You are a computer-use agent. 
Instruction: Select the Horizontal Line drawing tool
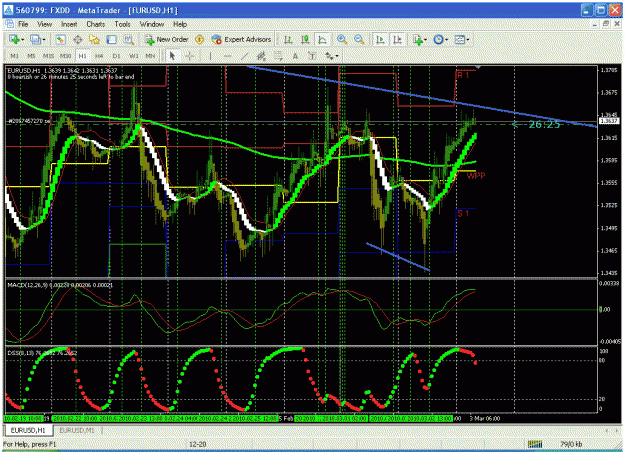[228, 56]
